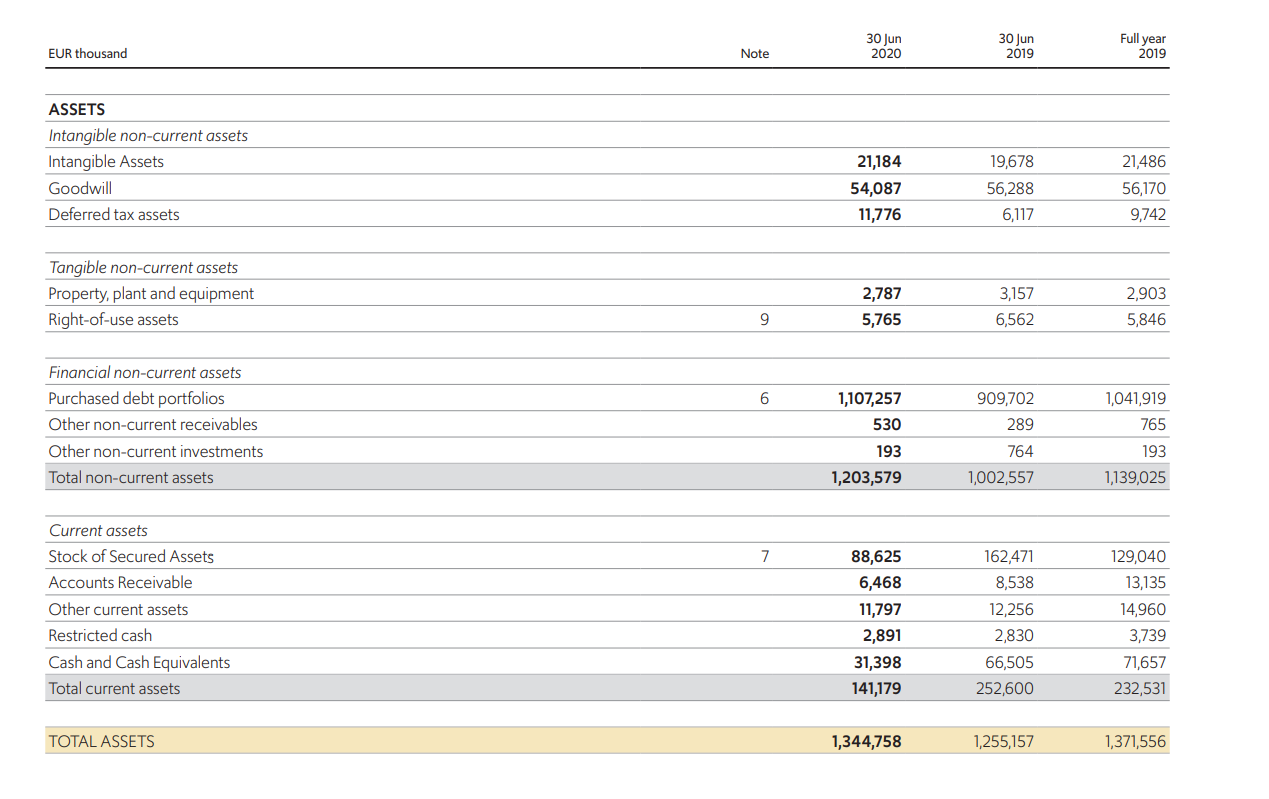Click the Full year 2019 column header
The width and height of the screenshot is (1269, 799).
click(x=1143, y=46)
